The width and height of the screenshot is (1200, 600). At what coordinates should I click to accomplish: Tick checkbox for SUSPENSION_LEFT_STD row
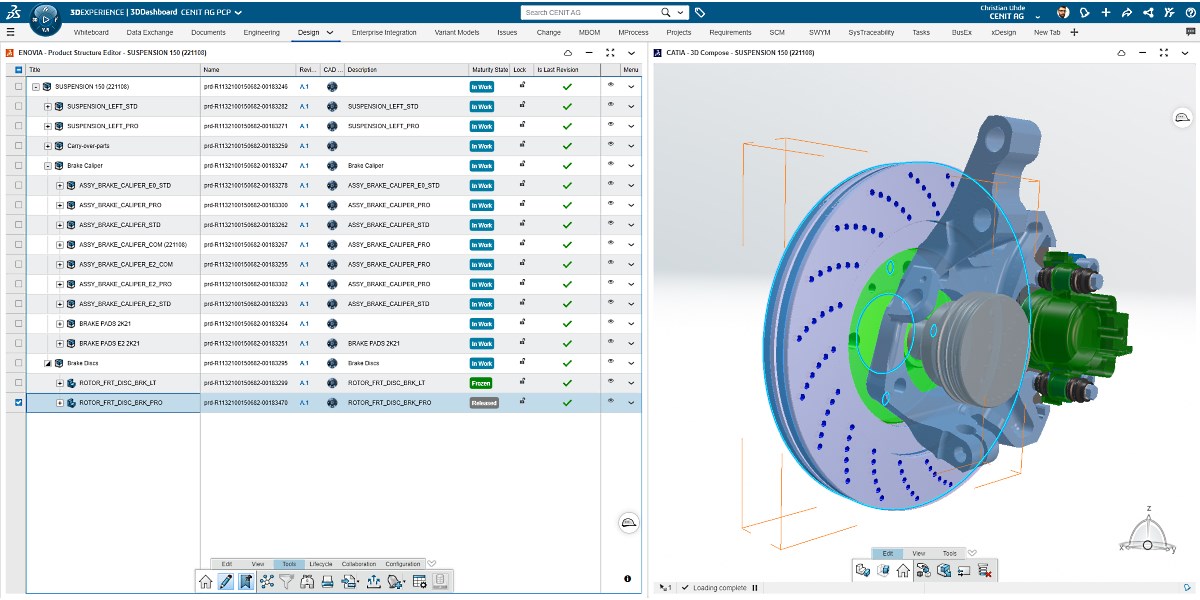[19, 106]
